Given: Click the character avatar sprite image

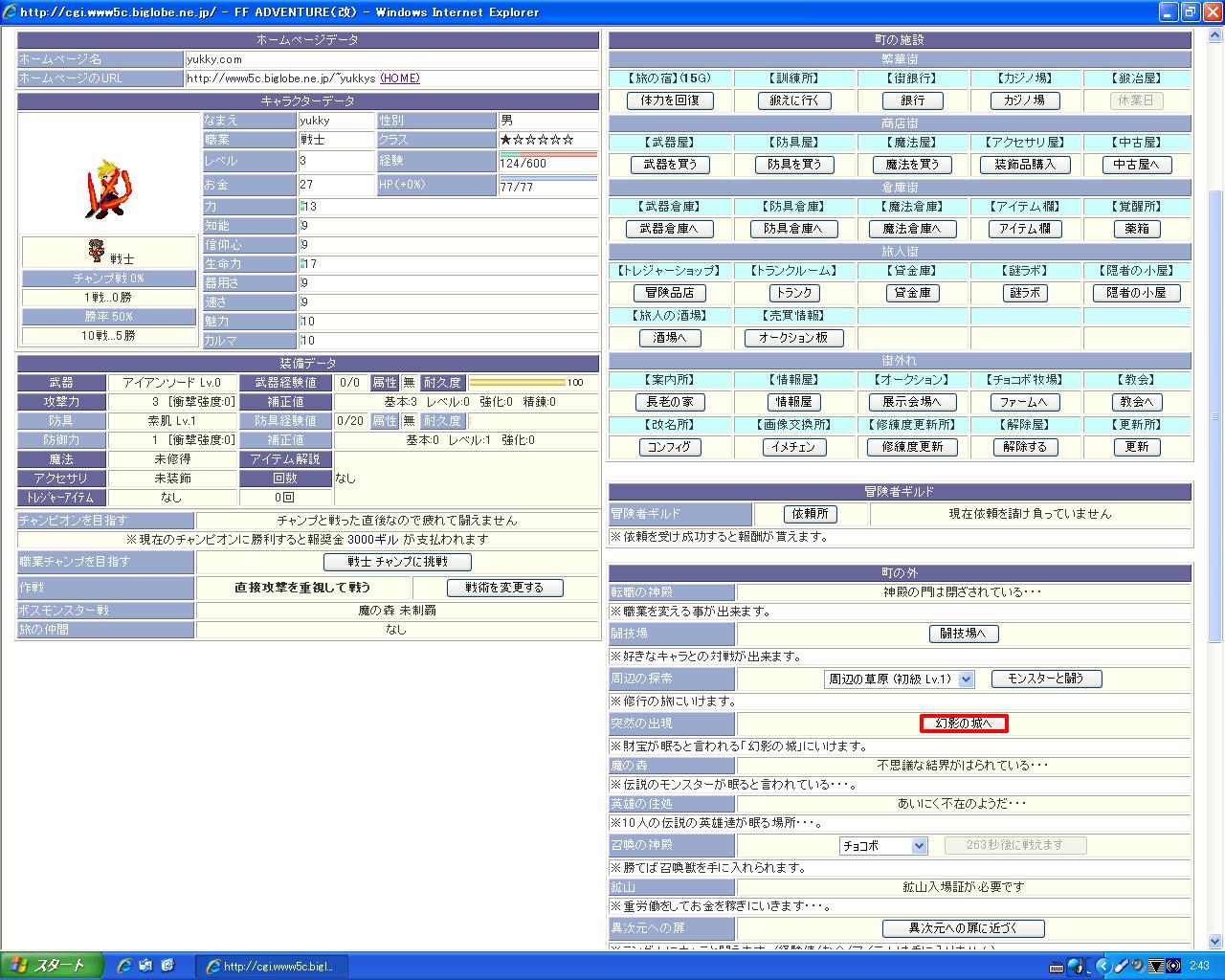Looking at the screenshot, I should click(x=110, y=190).
